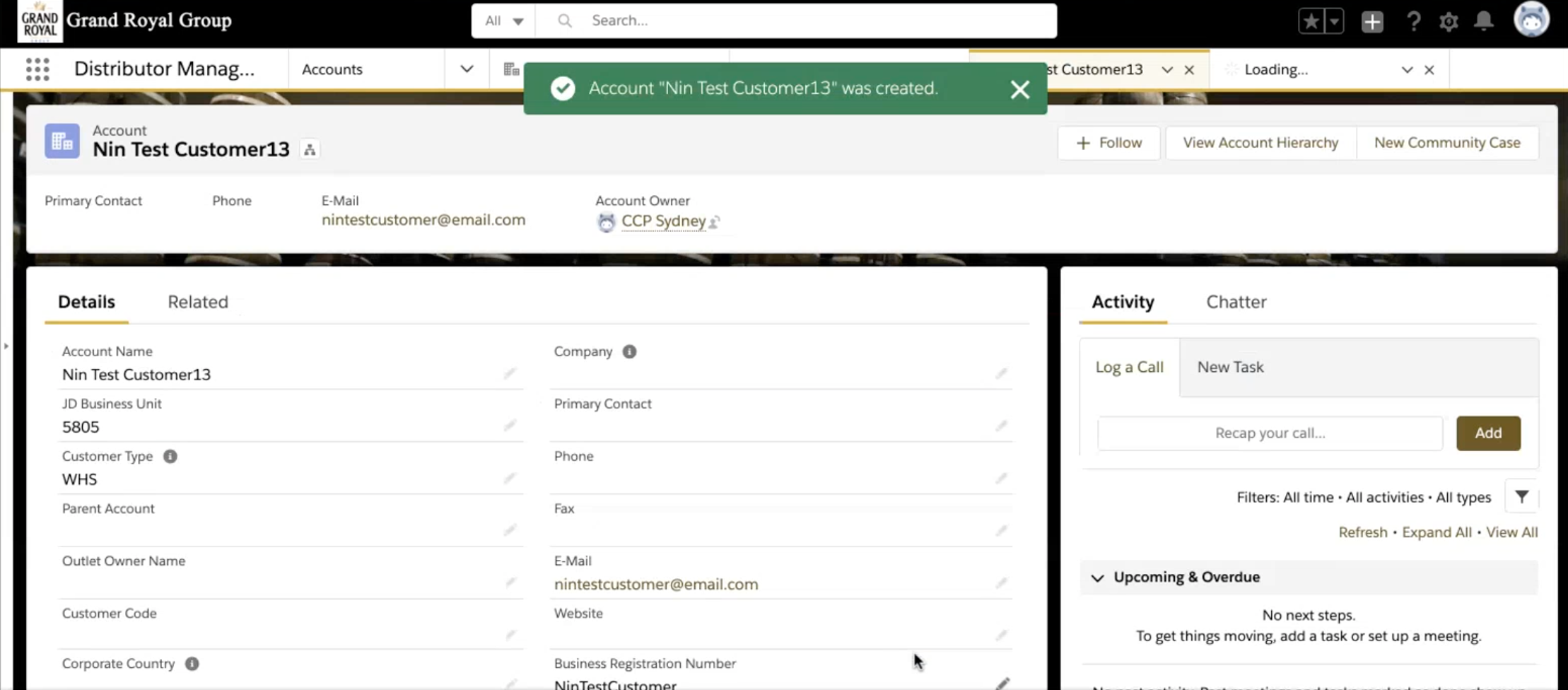Open the CCP Sydney owner link
Screen dimensions: 1568x690
[663, 221]
